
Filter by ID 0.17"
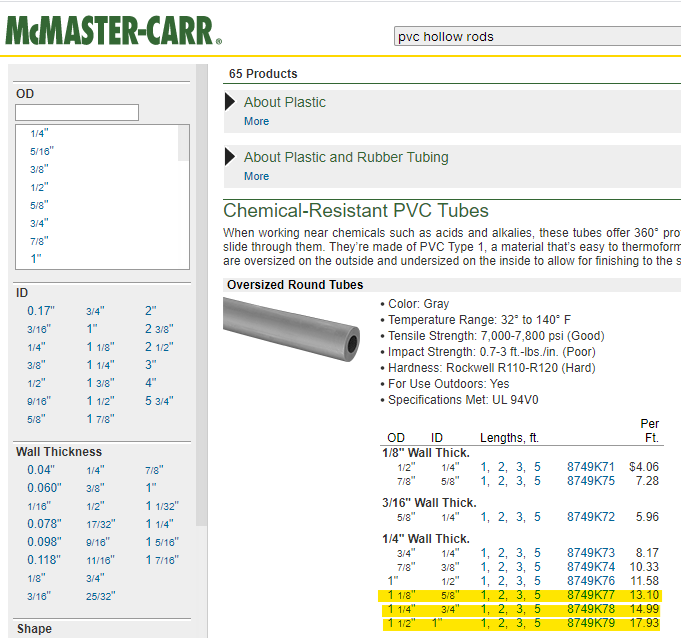tap(41, 311)
